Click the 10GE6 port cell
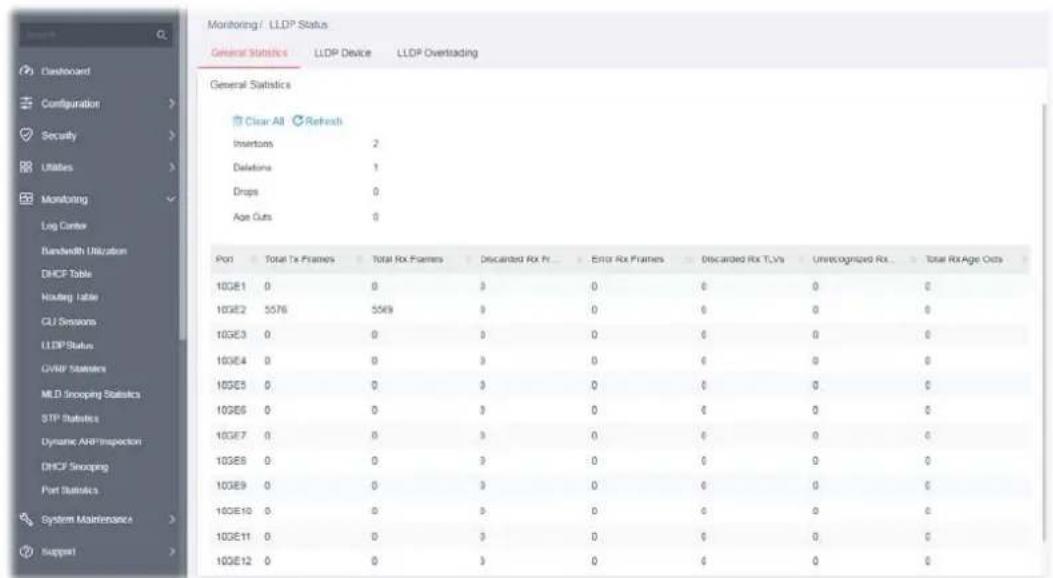 coord(231,410)
